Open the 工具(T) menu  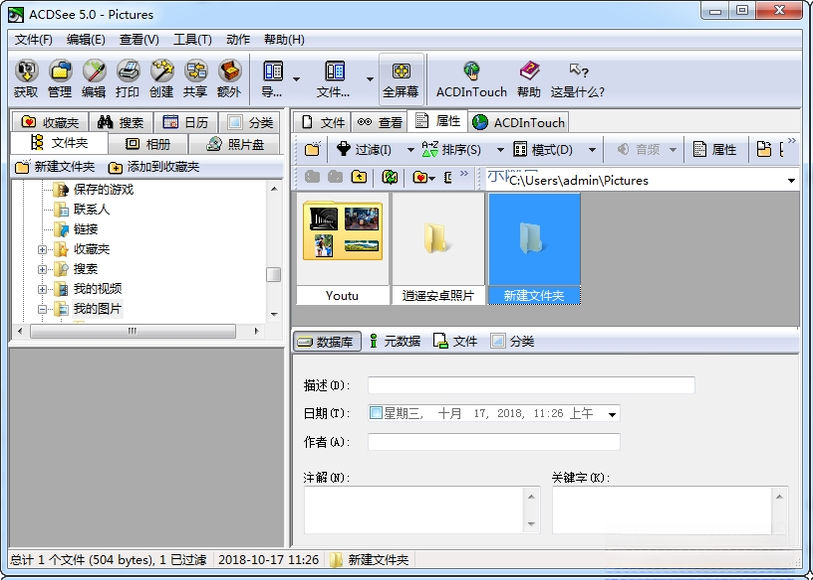click(192, 40)
